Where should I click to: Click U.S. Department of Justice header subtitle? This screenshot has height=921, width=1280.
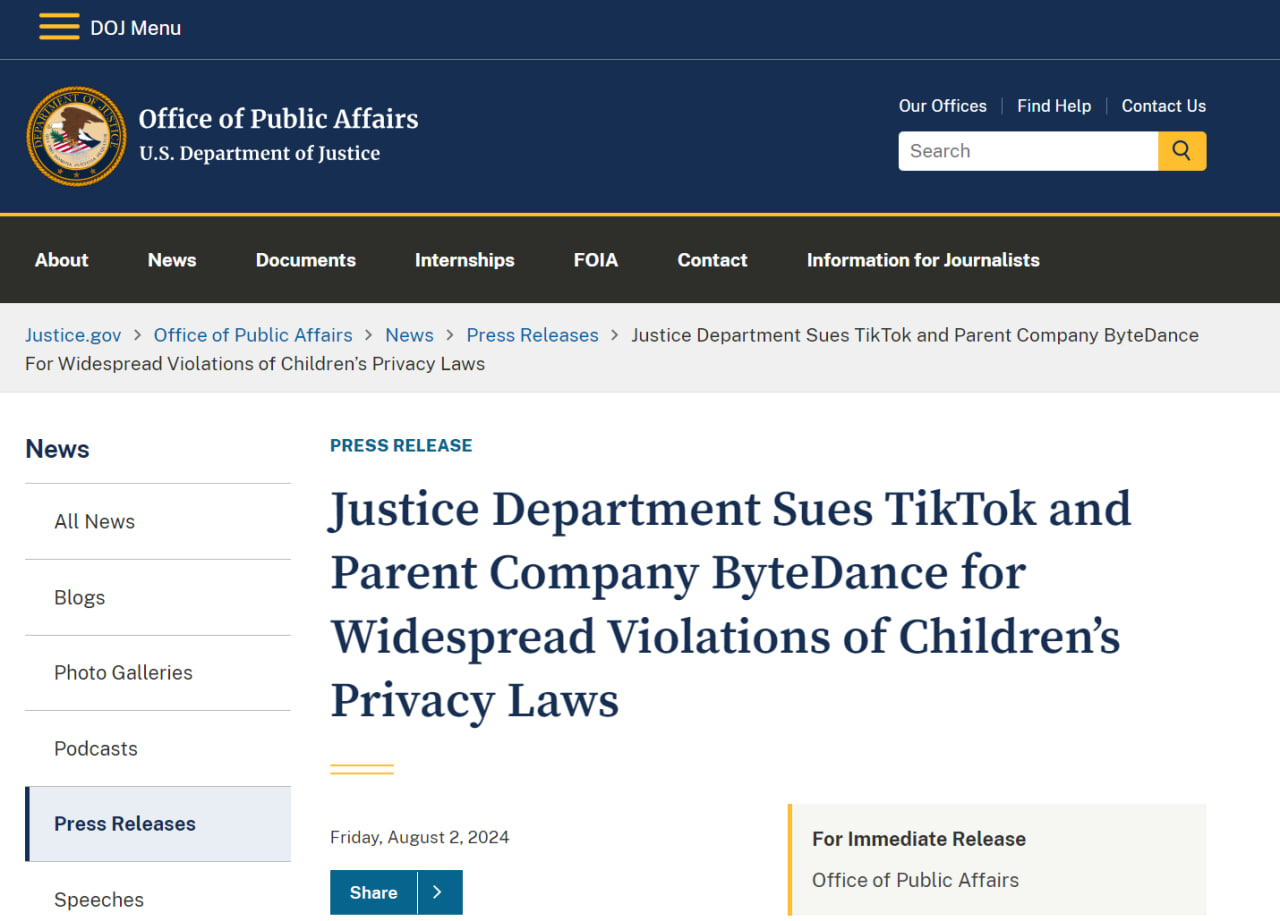tap(260, 153)
